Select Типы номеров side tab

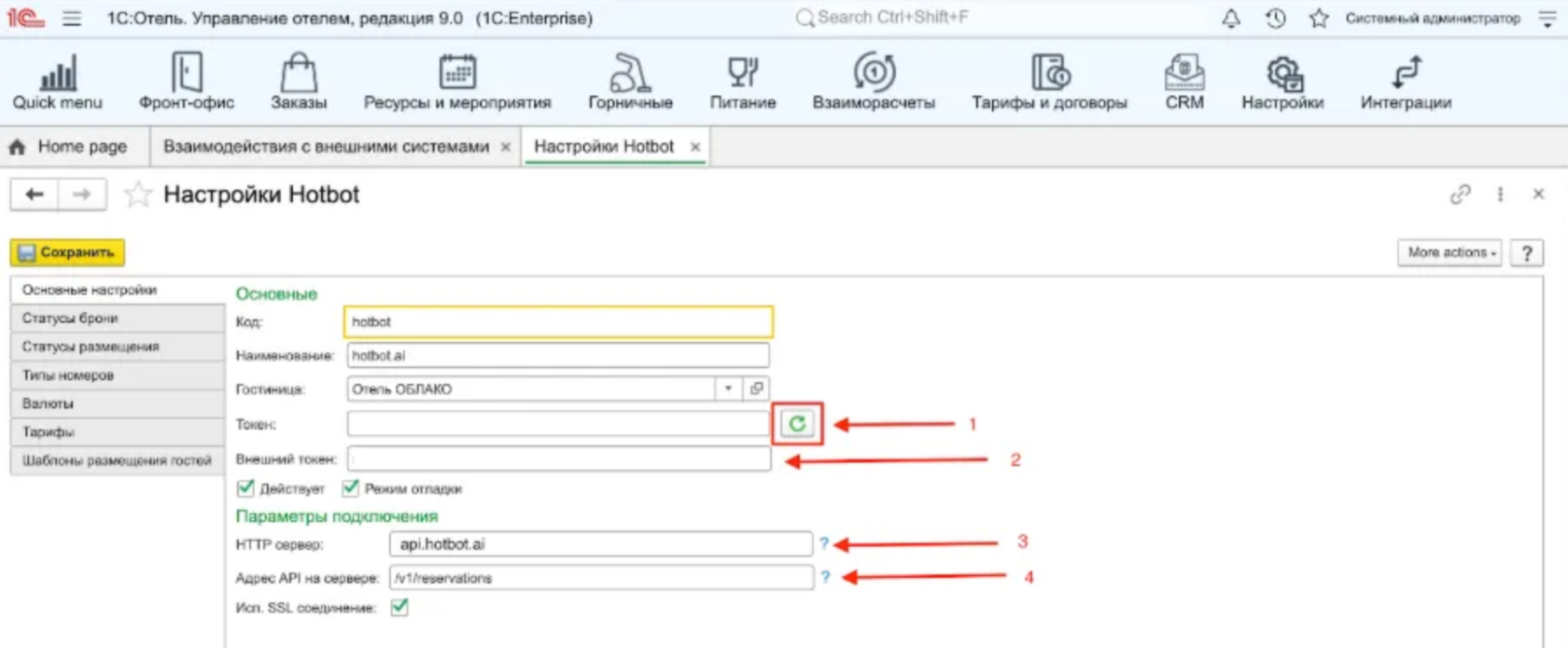(118, 375)
